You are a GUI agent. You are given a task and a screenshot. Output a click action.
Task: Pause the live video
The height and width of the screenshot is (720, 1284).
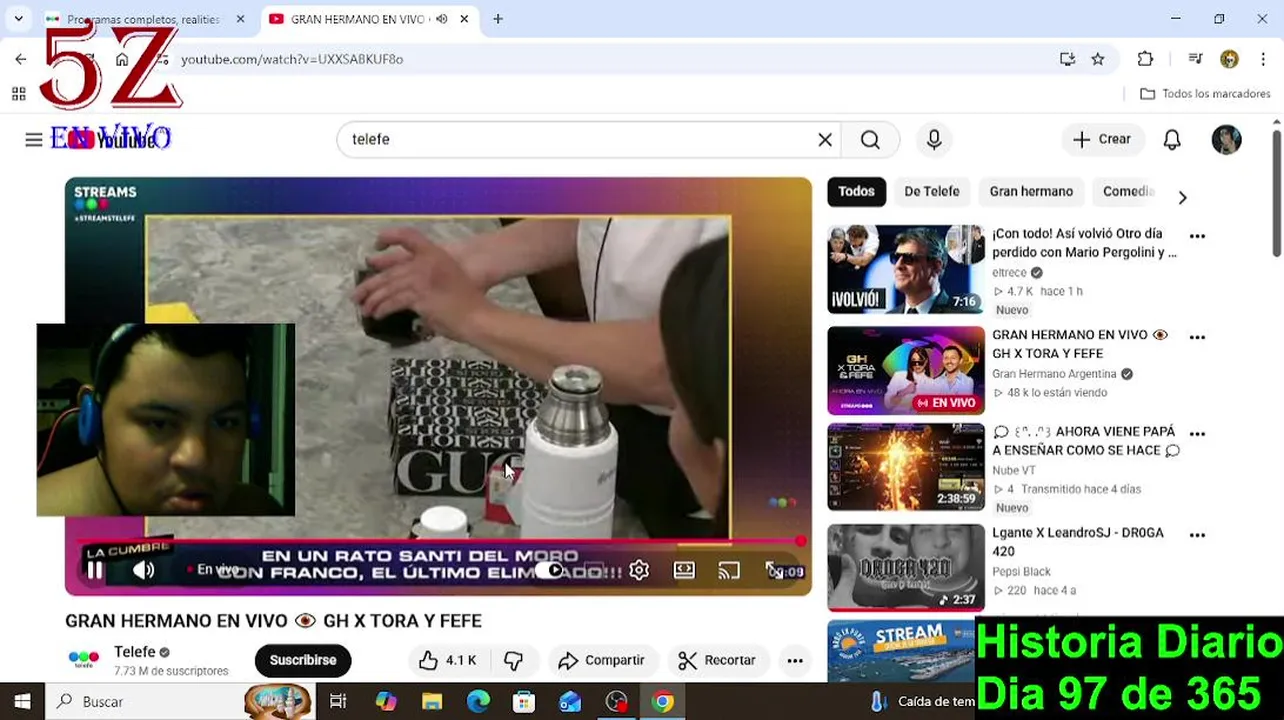point(94,570)
